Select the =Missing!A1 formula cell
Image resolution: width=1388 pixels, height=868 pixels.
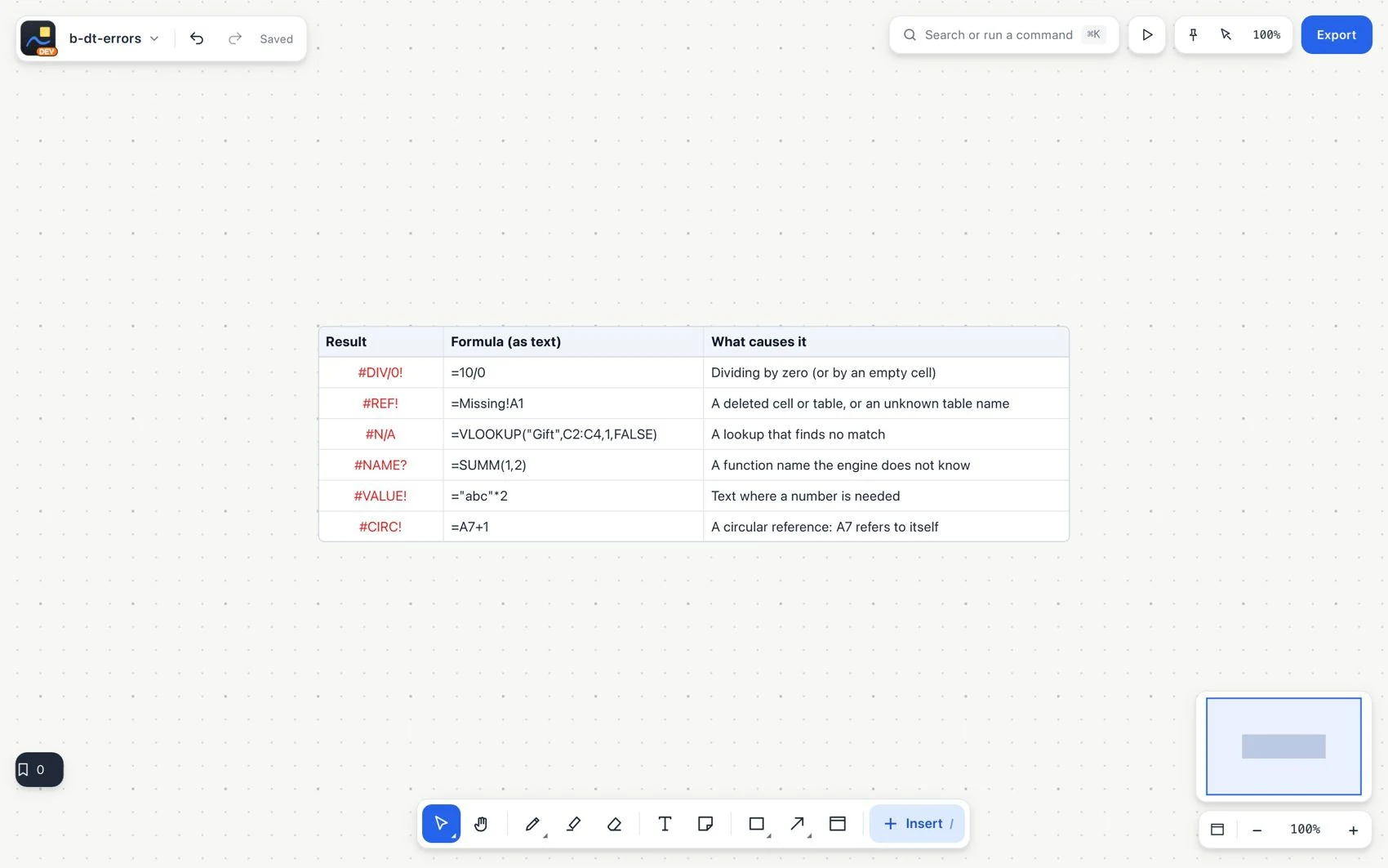tap(573, 403)
